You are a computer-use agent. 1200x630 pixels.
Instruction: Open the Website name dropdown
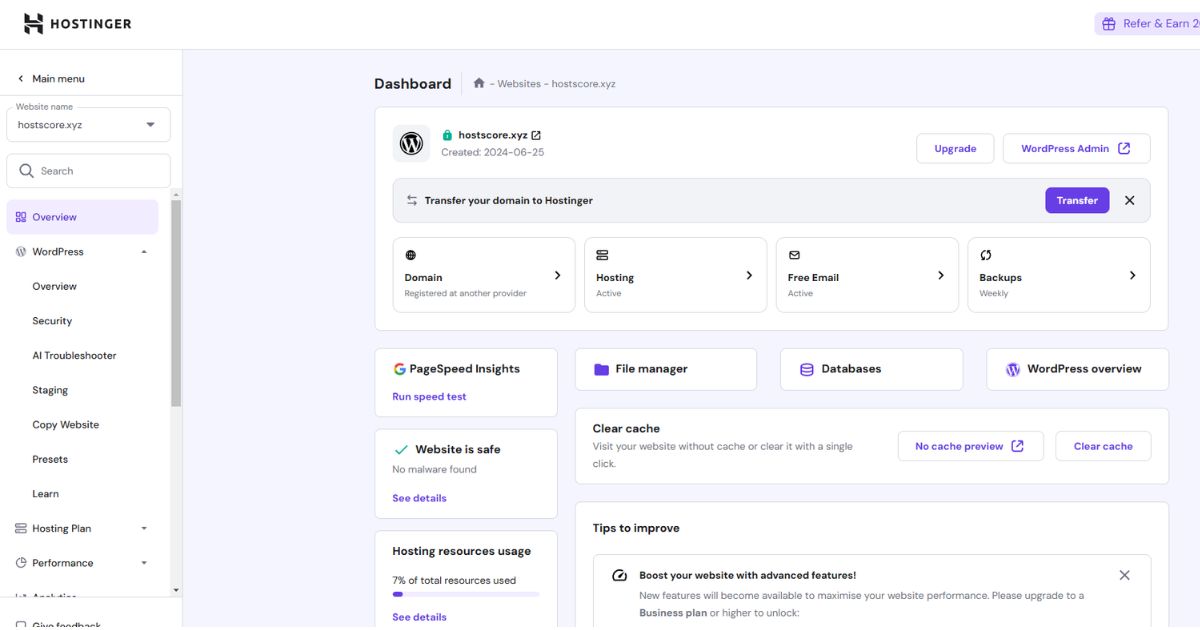point(88,125)
